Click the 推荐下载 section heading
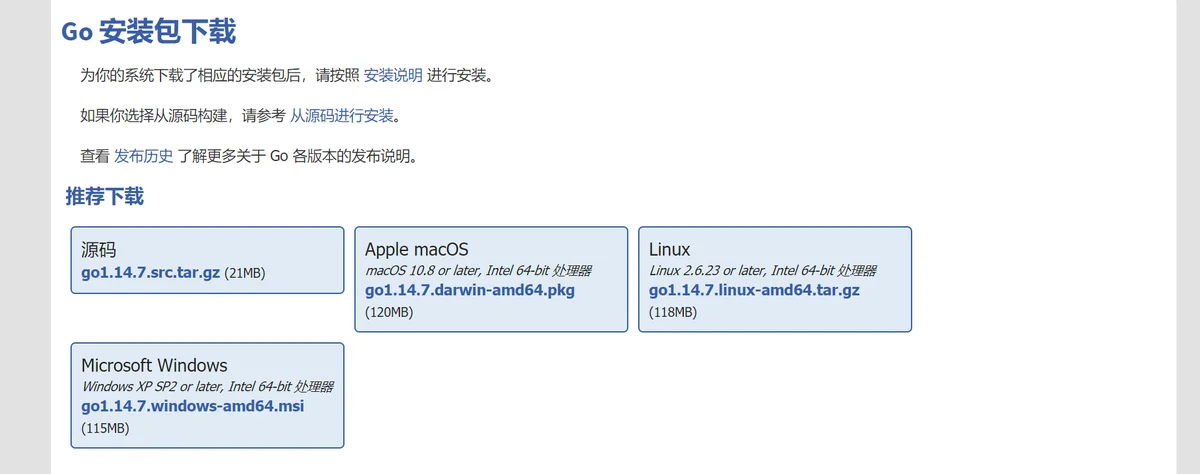The image size is (1200, 474). point(105,196)
